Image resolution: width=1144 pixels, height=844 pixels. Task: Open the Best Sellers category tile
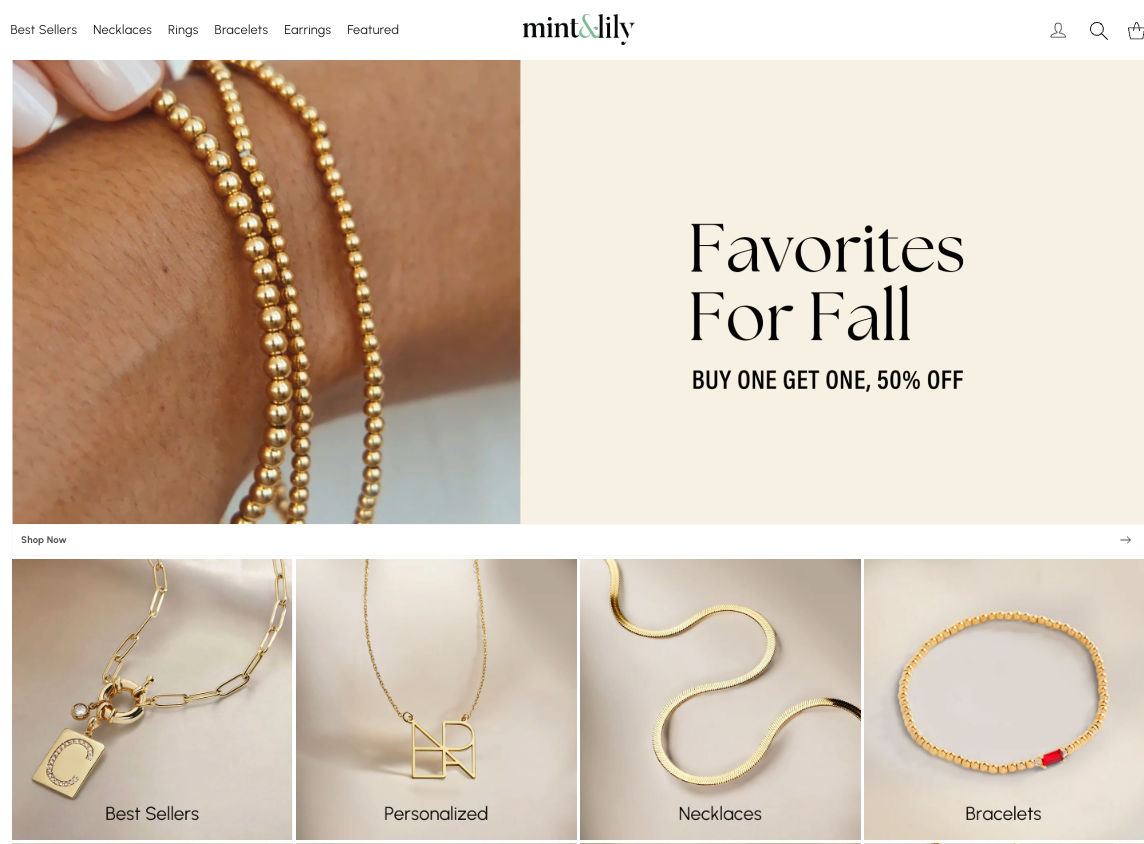pyautogui.click(x=152, y=700)
